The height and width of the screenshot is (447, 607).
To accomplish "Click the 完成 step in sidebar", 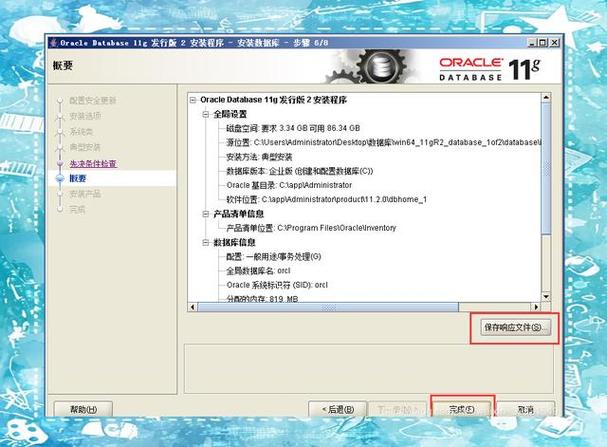I will pyautogui.click(x=77, y=210).
